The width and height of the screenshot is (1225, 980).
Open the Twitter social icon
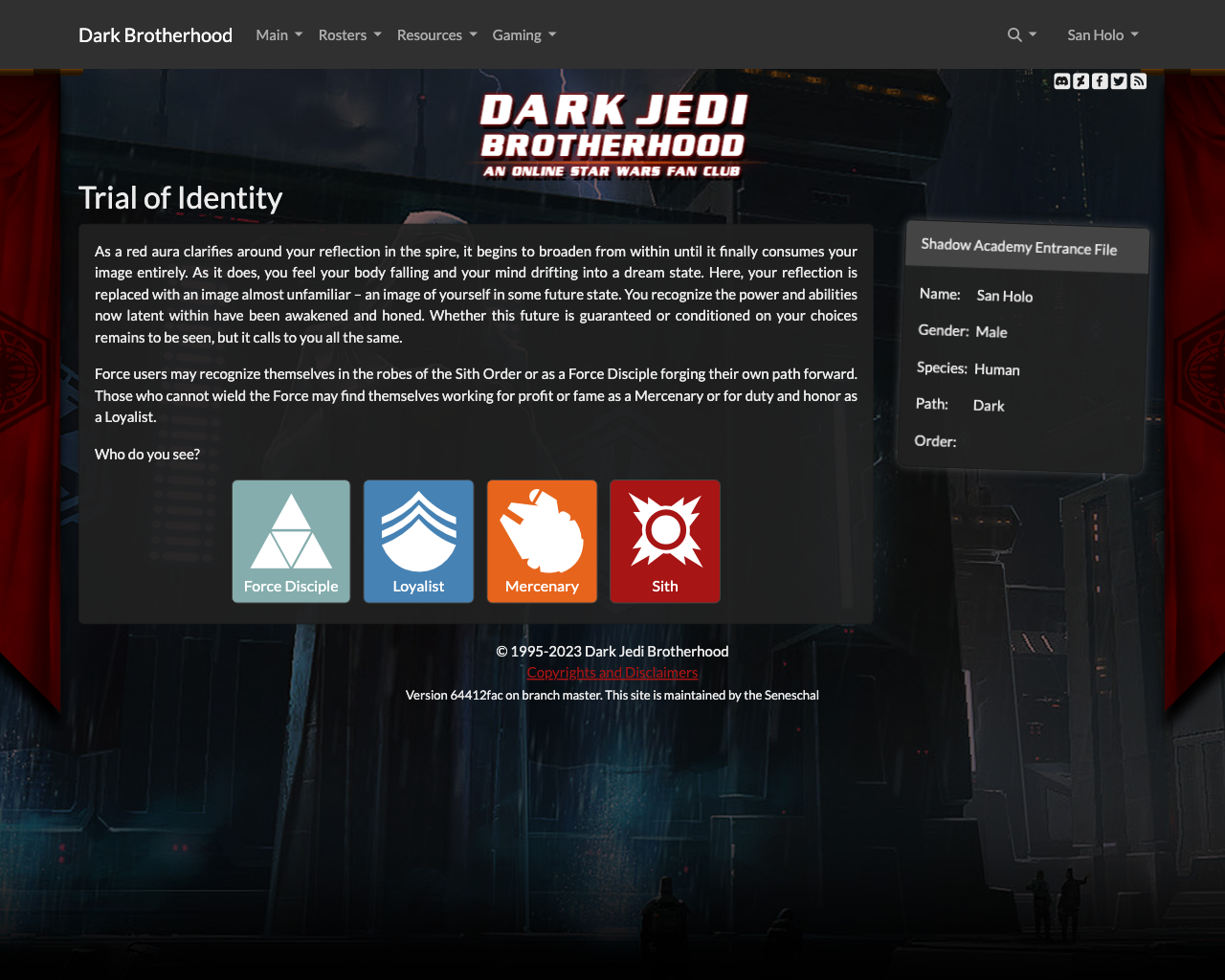point(1119,81)
